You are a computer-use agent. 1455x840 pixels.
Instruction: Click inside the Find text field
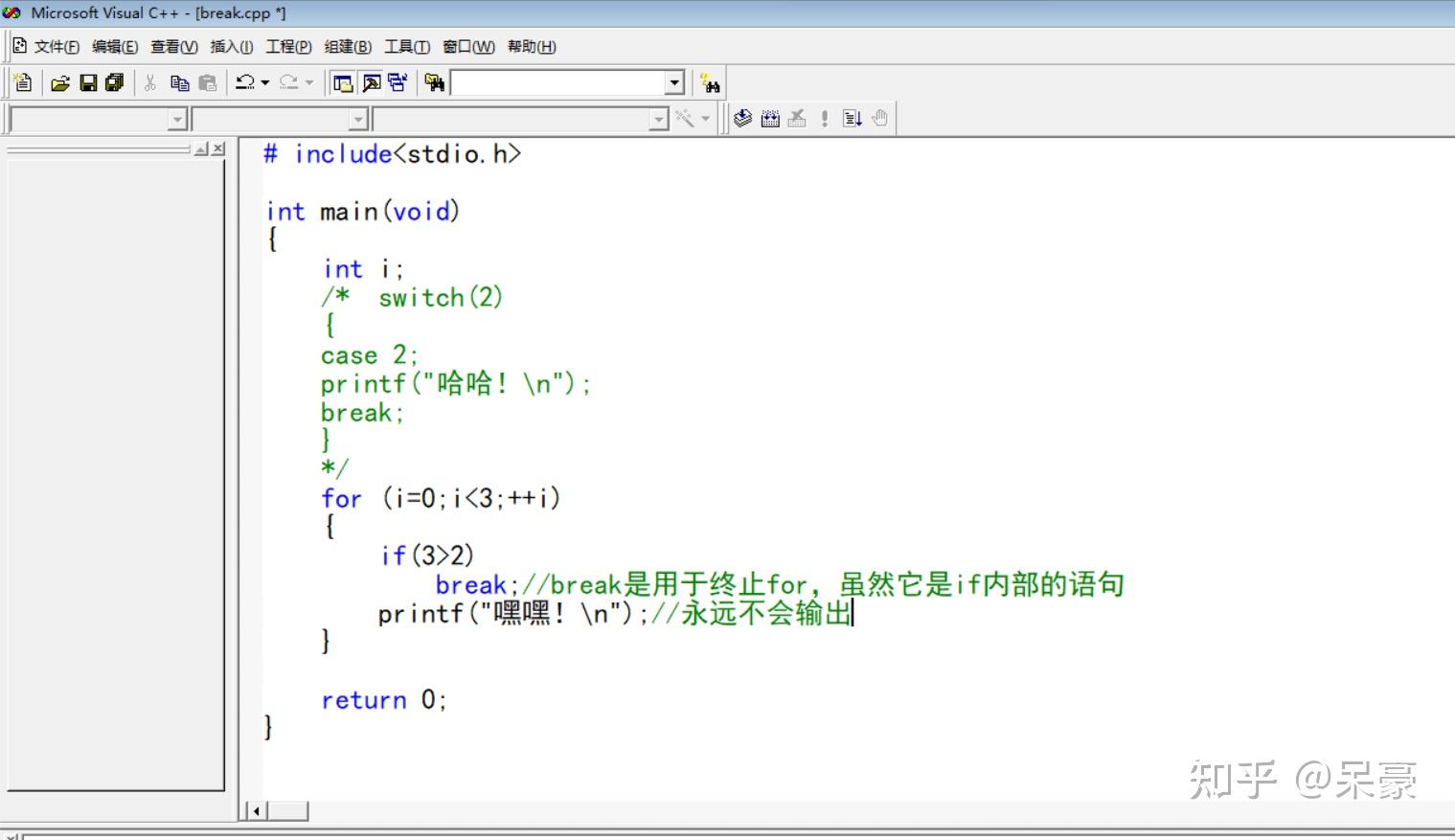pos(558,83)
